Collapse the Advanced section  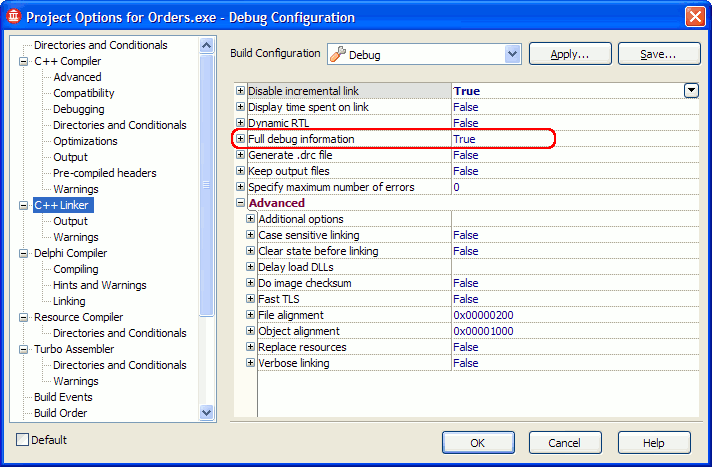point(240,203)
